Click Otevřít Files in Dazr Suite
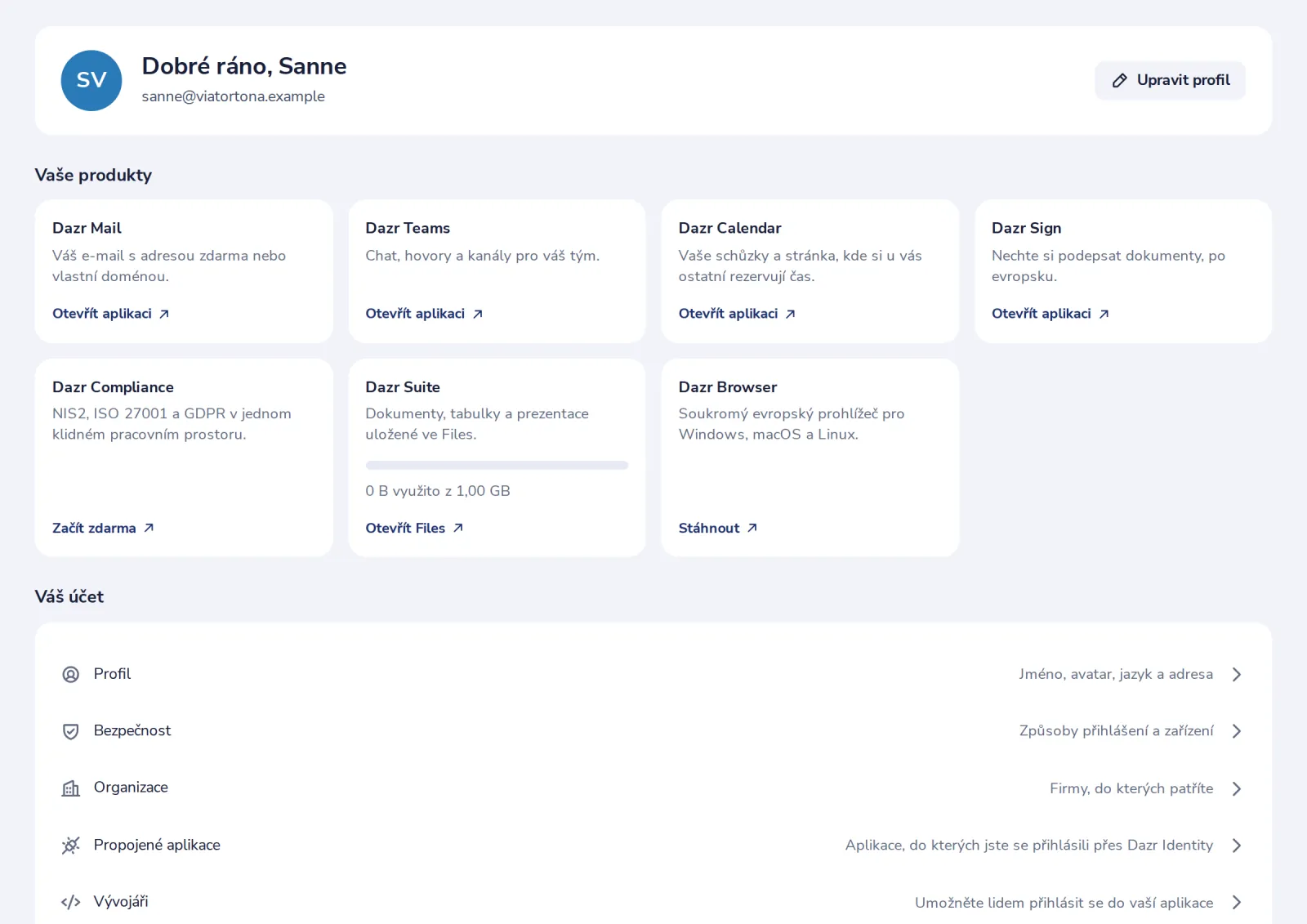Image resolution: width=1307 pixels, height=924 pixels. [x=414, y=528]
